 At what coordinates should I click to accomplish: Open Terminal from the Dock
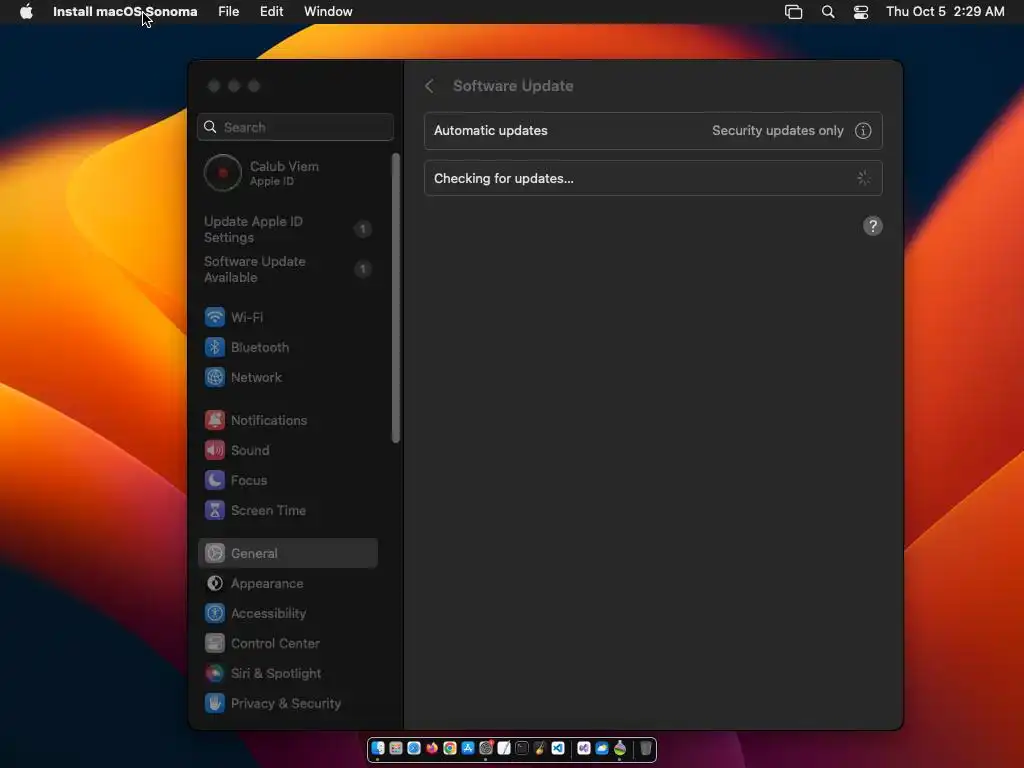pyautogui.click(x=522, y=748)
